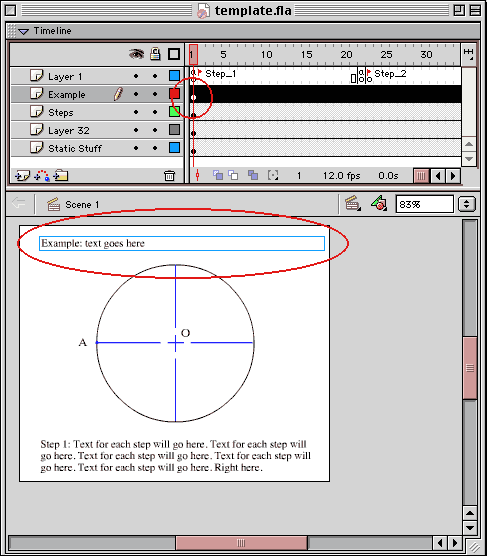This screenshot has height=556, width=487.
Task: Toggle lock dot of Example layer
Action: tap(155, 94)
